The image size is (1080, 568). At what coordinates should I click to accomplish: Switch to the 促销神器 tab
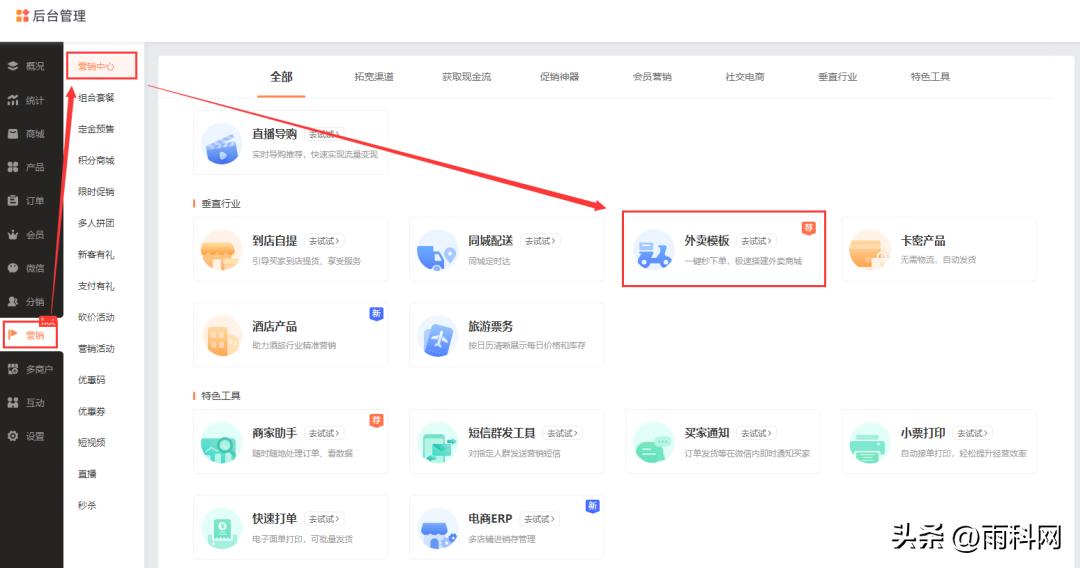coord(559,76)
